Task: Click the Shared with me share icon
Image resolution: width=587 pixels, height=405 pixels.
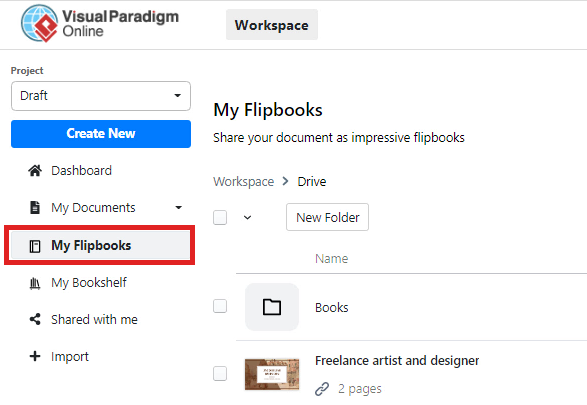Action: point(35,319)
